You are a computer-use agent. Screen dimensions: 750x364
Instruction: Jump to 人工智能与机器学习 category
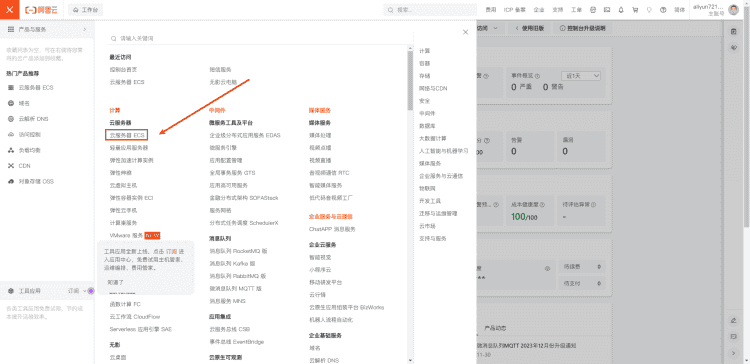[444, 151]
